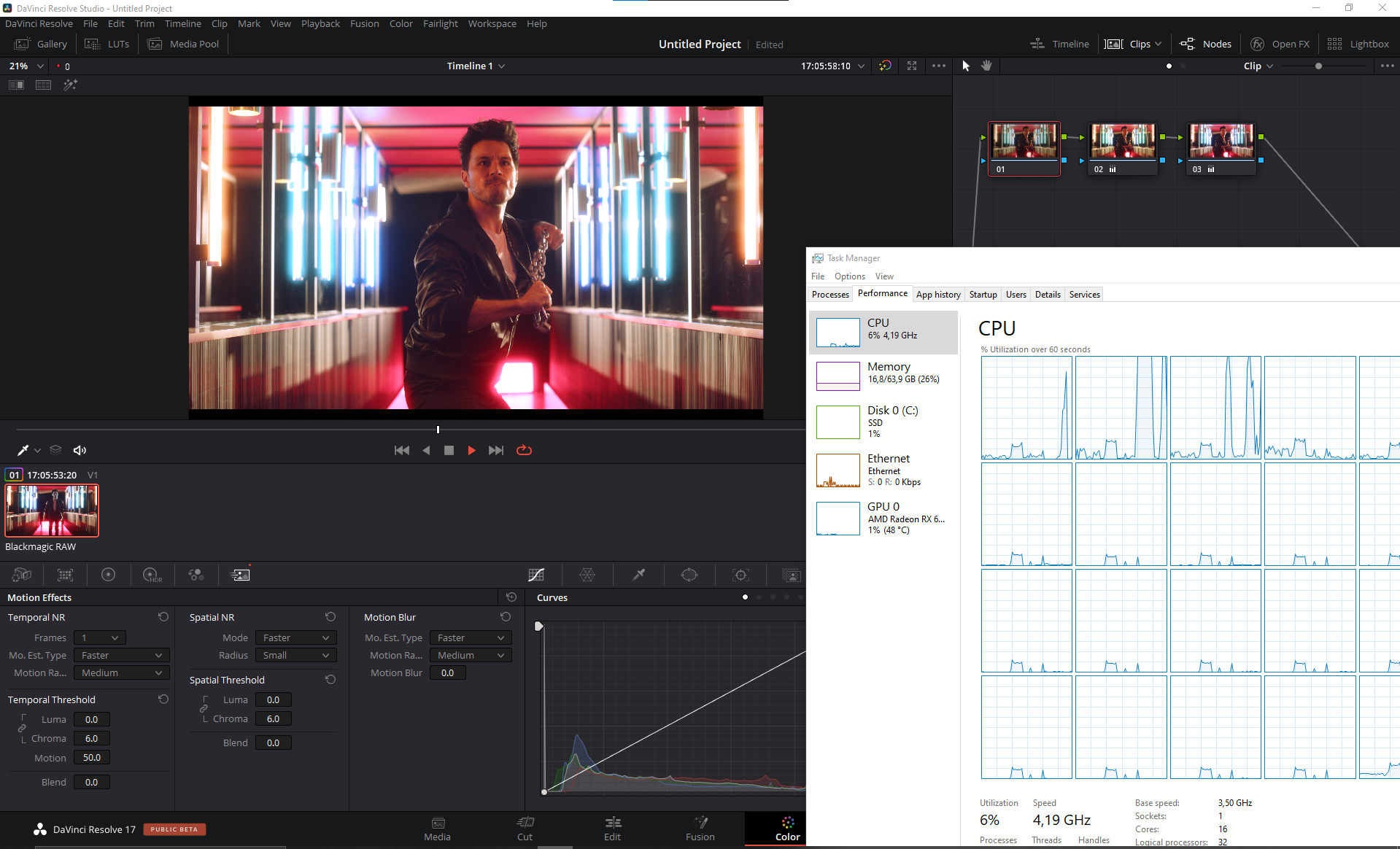Image resolution: width=1400 pixels, height=849 pixels.
Task: Open the Color Wheels palette
Action: click(108, 575)
